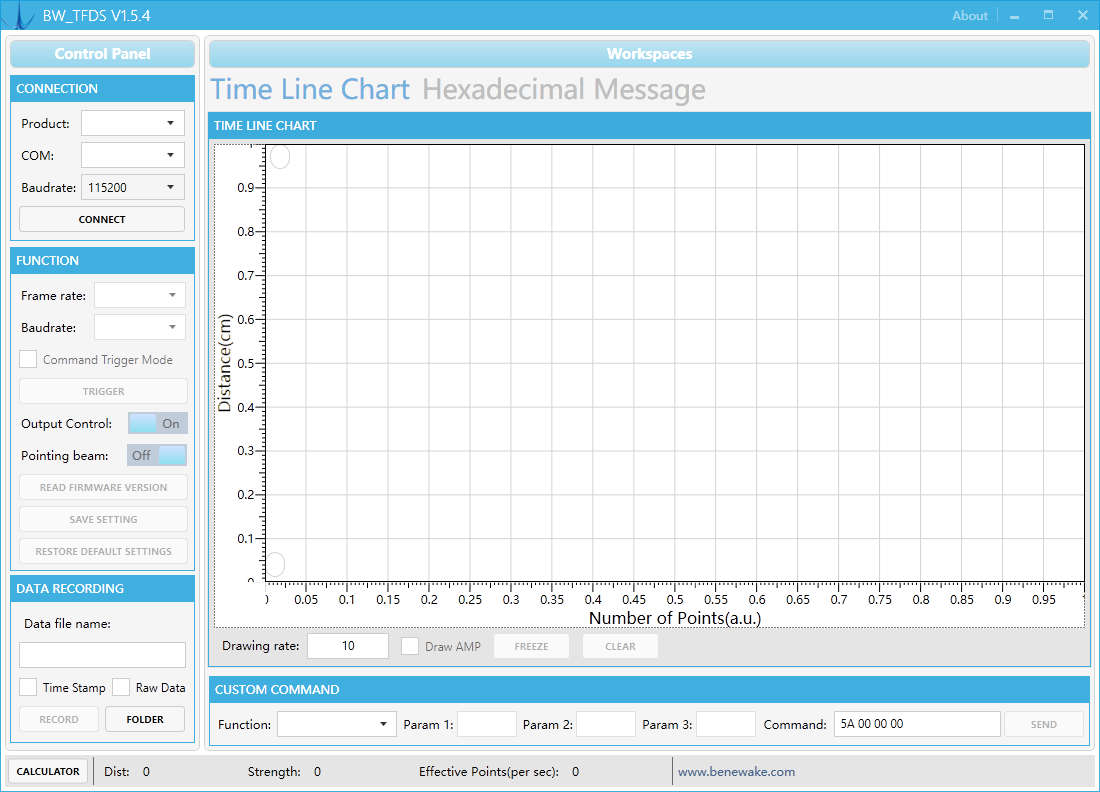Enable the Command Trigger Mode checkbox
Viewport: 1100px width, 792px height.
tap(28, 359)
